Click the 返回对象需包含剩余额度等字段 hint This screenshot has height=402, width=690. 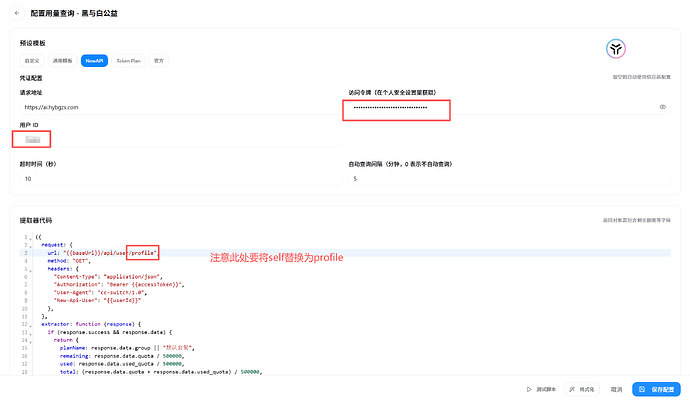(637, 220)
